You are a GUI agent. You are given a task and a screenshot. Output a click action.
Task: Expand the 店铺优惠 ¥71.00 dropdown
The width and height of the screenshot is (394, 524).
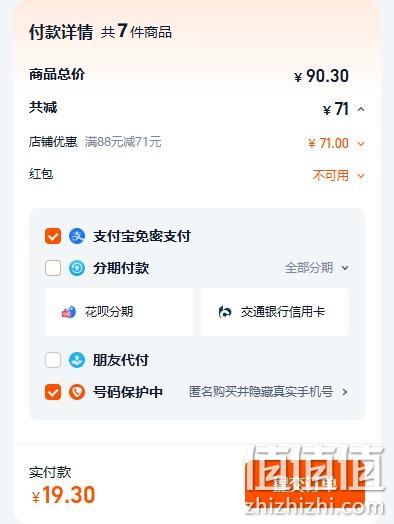[x=361, y=144]
